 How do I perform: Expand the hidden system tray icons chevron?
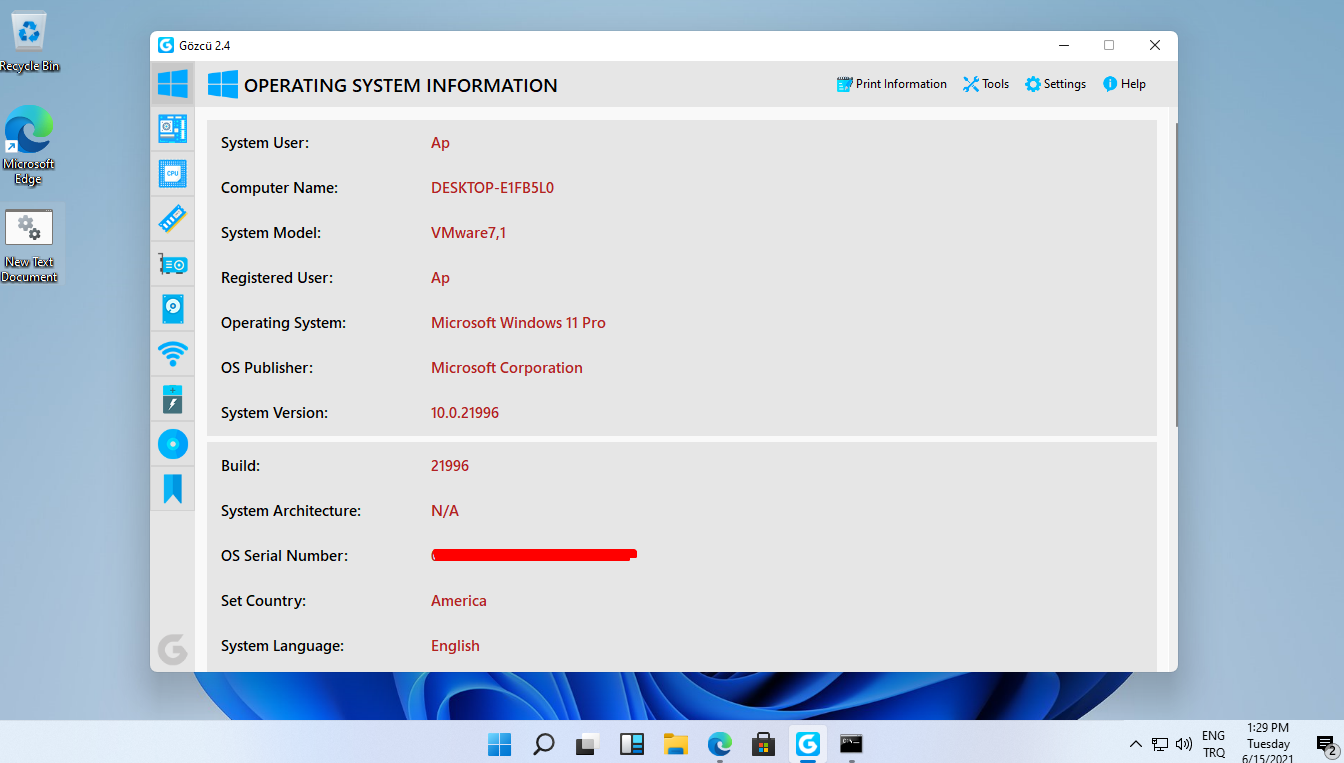click(x=1136, y=744)
